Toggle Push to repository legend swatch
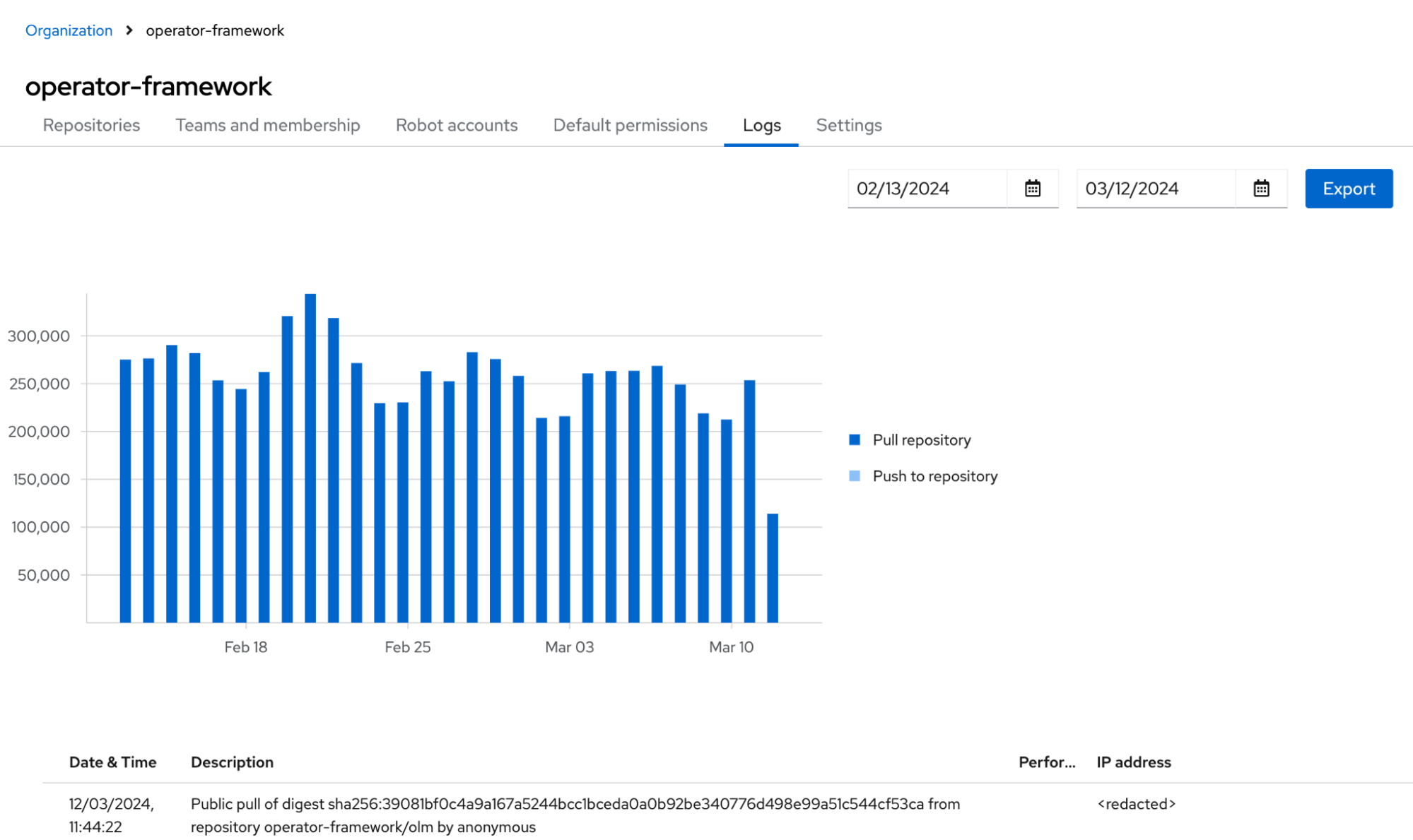 click(855, 476)
